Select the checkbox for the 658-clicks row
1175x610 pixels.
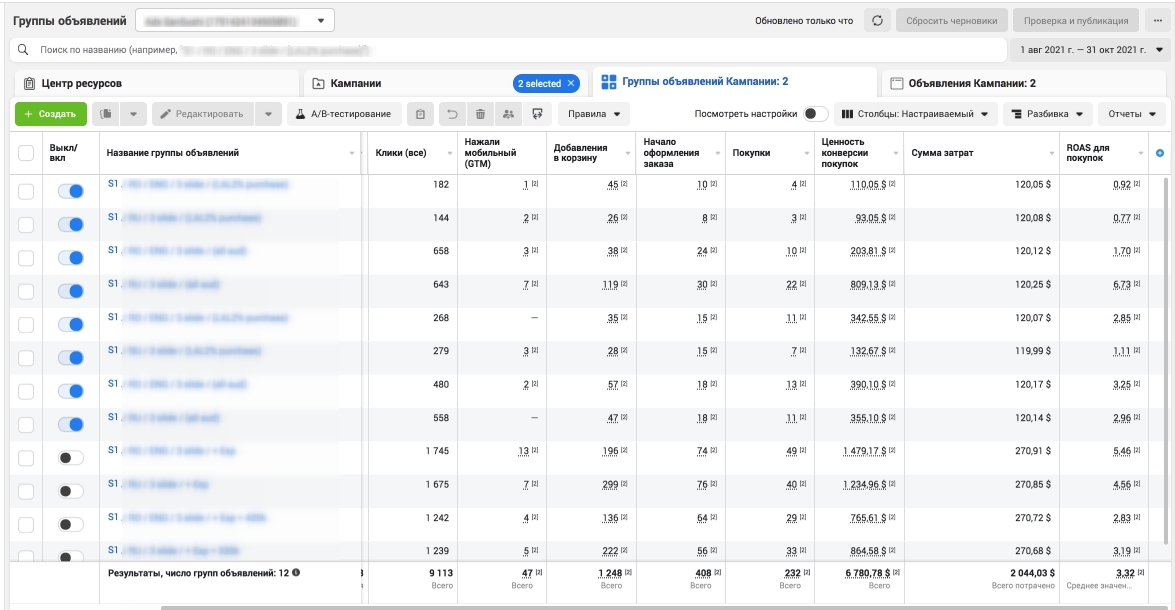tap(26, 258)
